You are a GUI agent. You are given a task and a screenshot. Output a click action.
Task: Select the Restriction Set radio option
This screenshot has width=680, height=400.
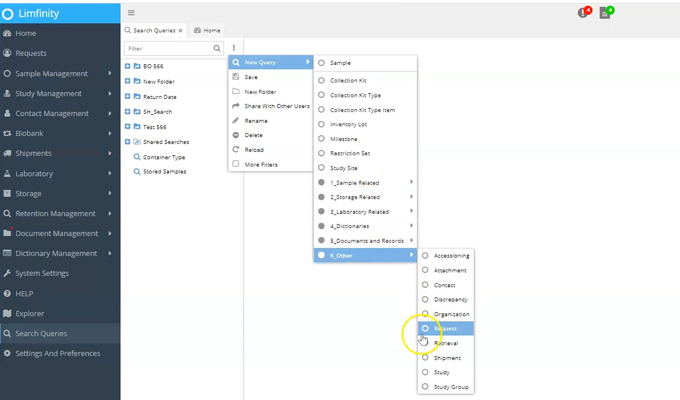tap(321, 153)
